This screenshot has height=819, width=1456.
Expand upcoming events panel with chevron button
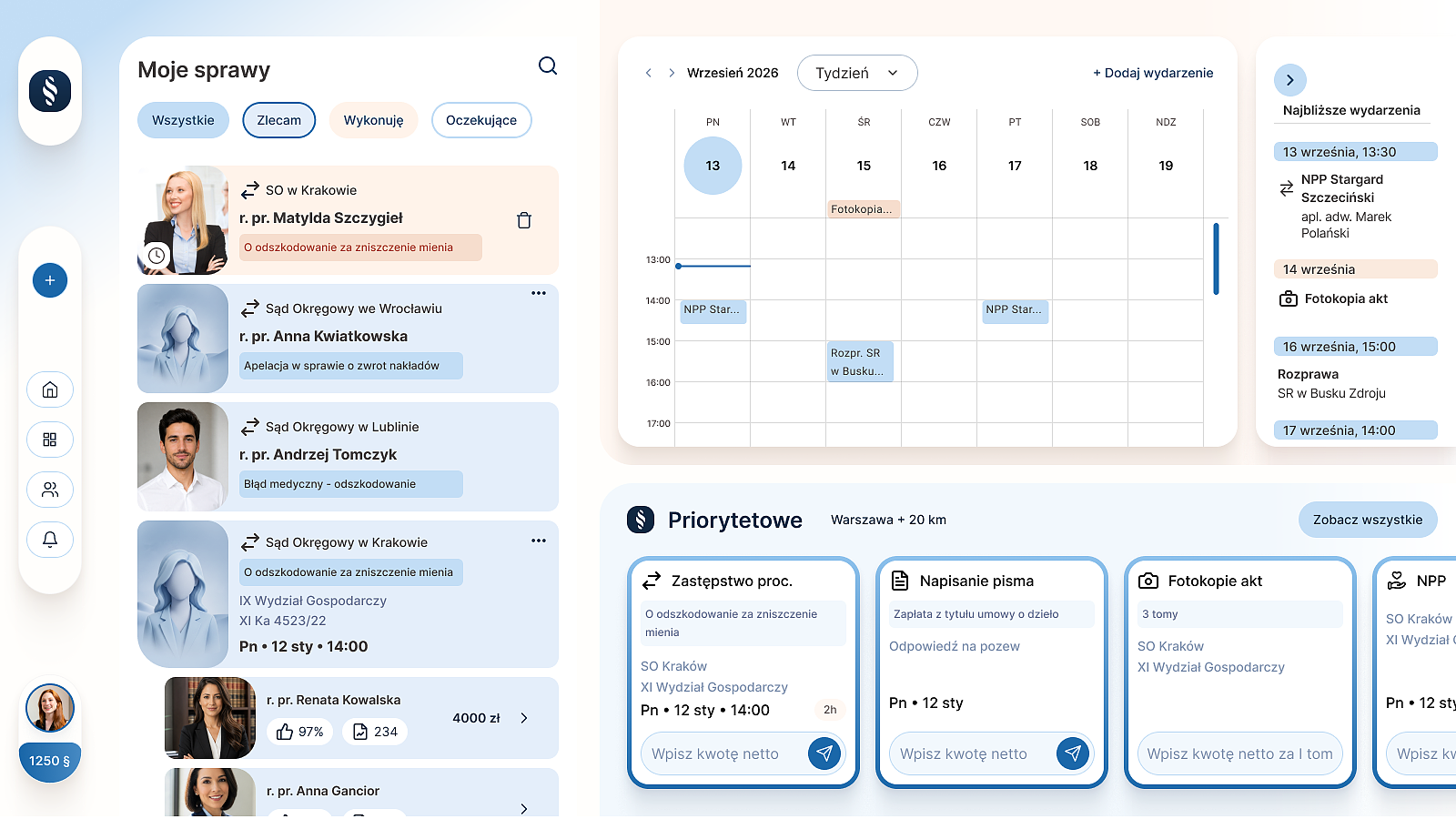pos(1290,80)
